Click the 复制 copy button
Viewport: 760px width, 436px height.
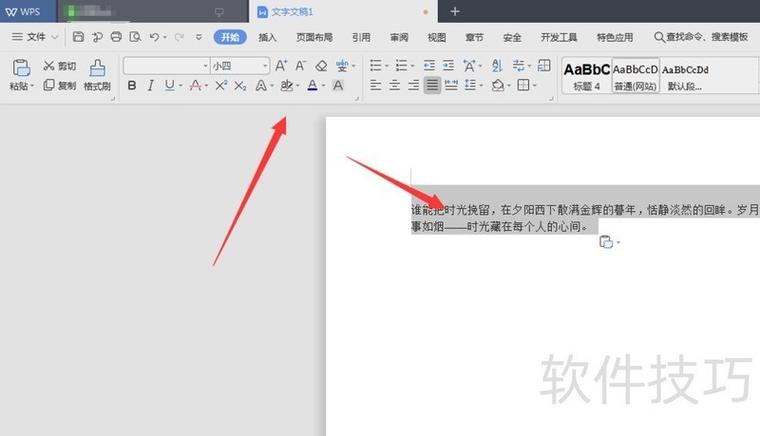60,86
